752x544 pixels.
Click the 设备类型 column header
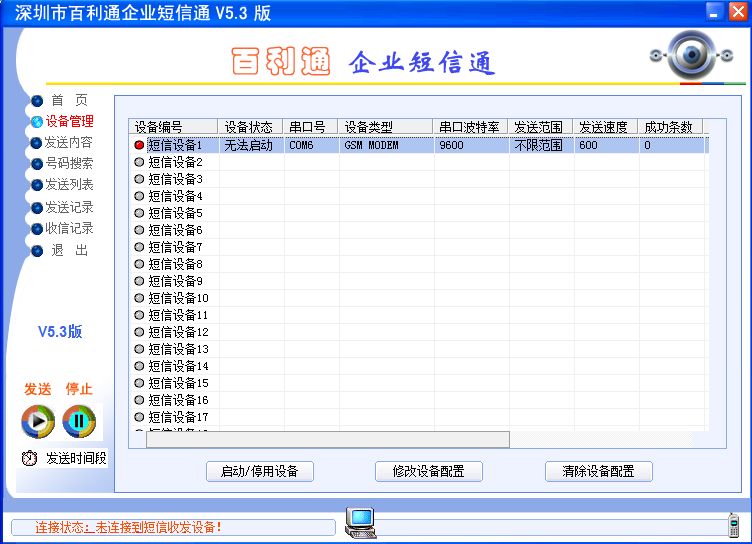pos(386,127)
